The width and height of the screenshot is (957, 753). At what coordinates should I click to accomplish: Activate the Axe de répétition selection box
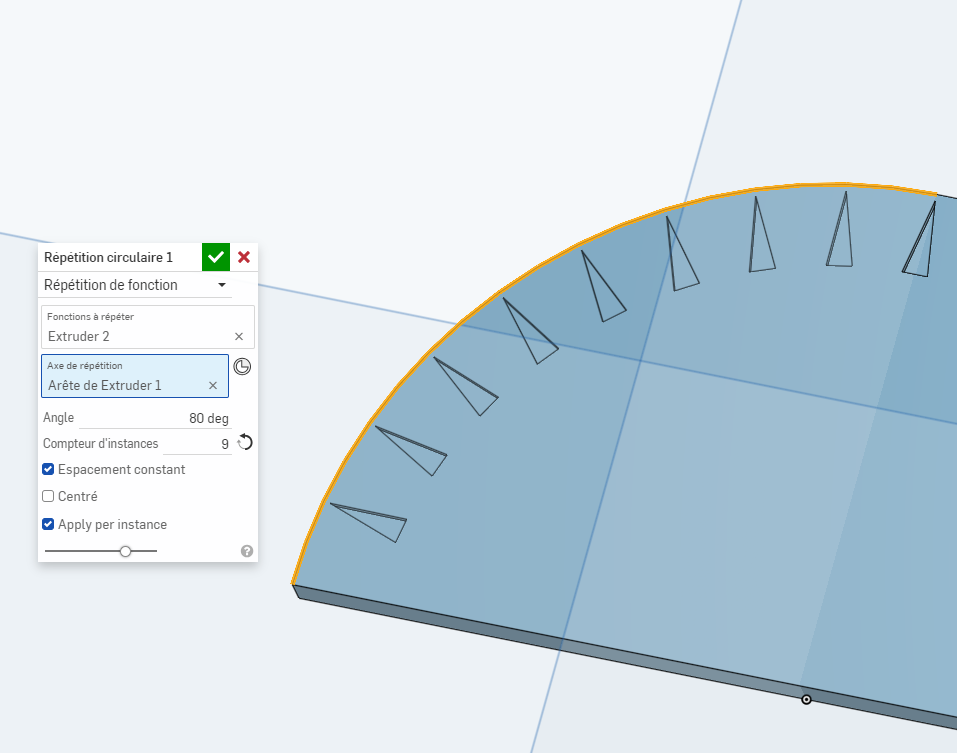[125, 377]
